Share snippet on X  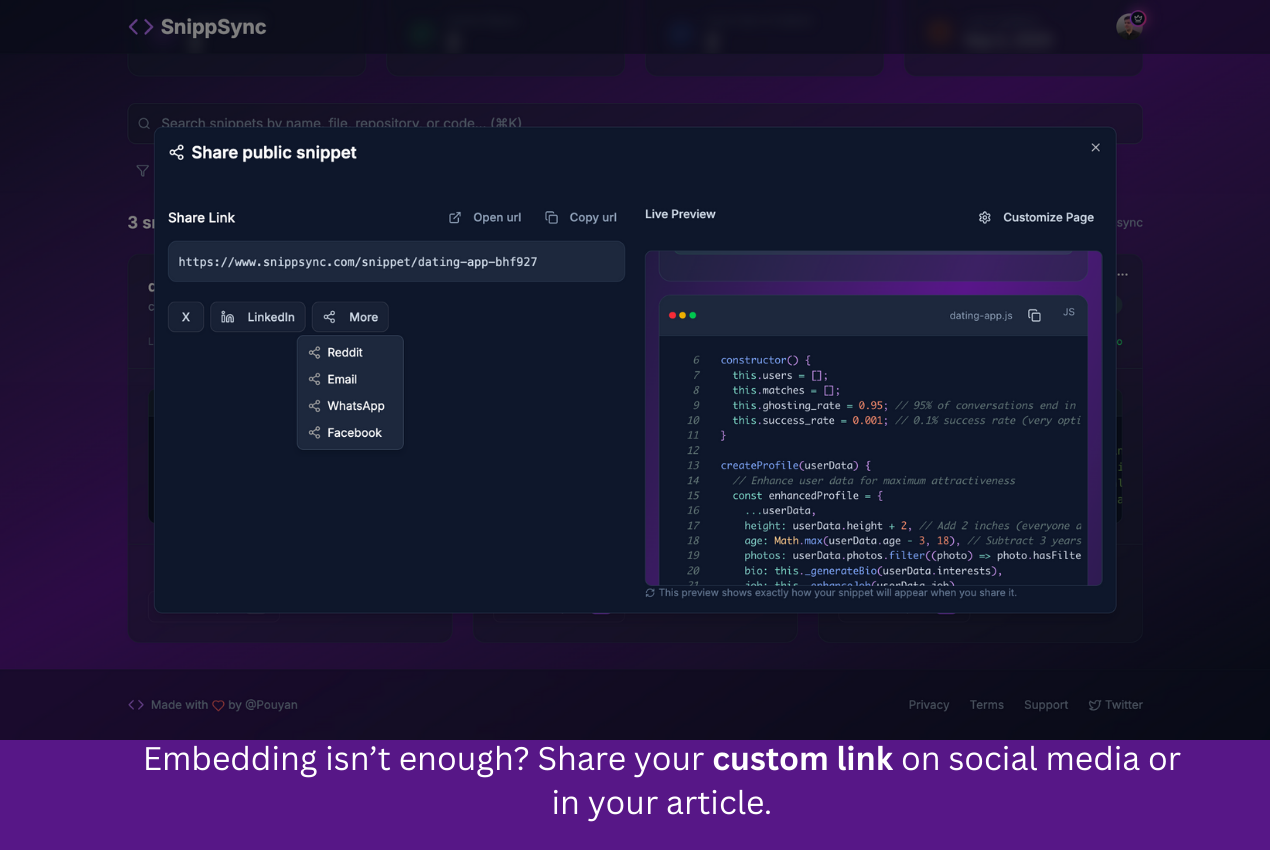point(186,317)
